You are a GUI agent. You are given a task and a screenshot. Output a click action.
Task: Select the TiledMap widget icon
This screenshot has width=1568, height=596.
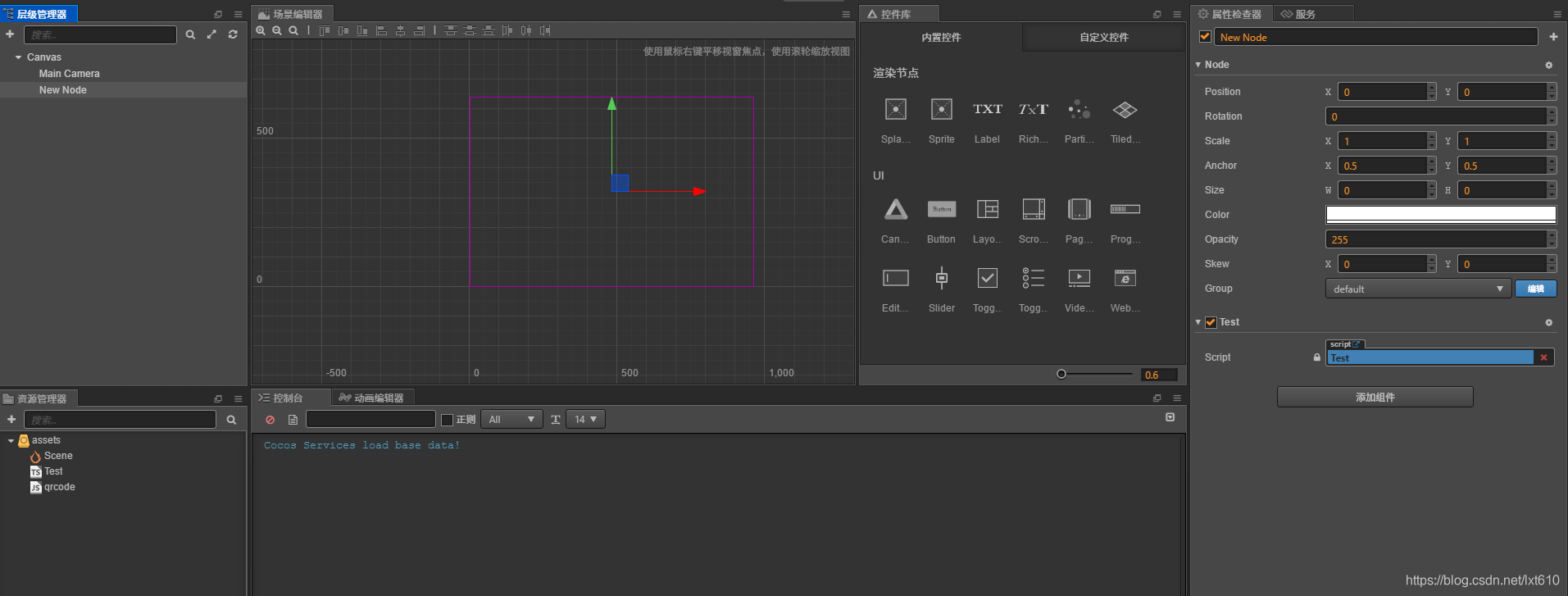click(1125, 109)
